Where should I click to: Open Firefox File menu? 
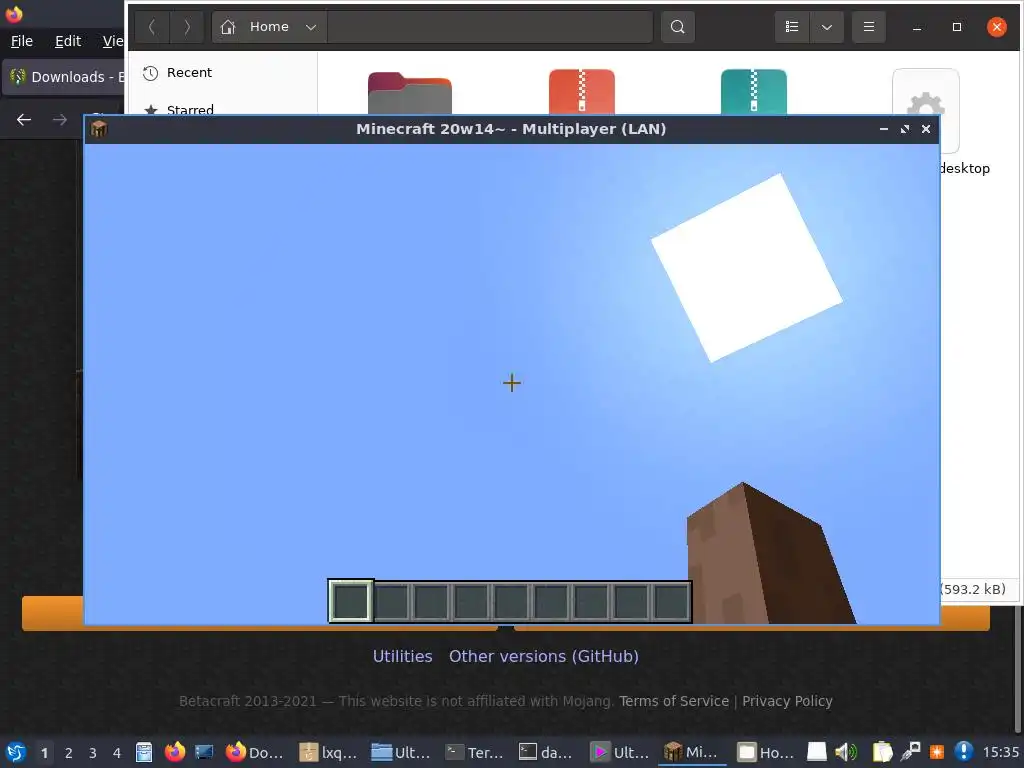point(22,41)
